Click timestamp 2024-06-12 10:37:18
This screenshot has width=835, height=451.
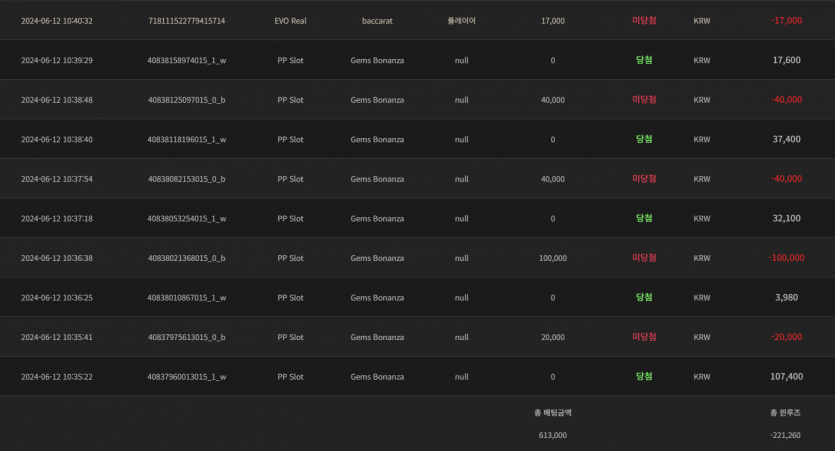point(56,218)
